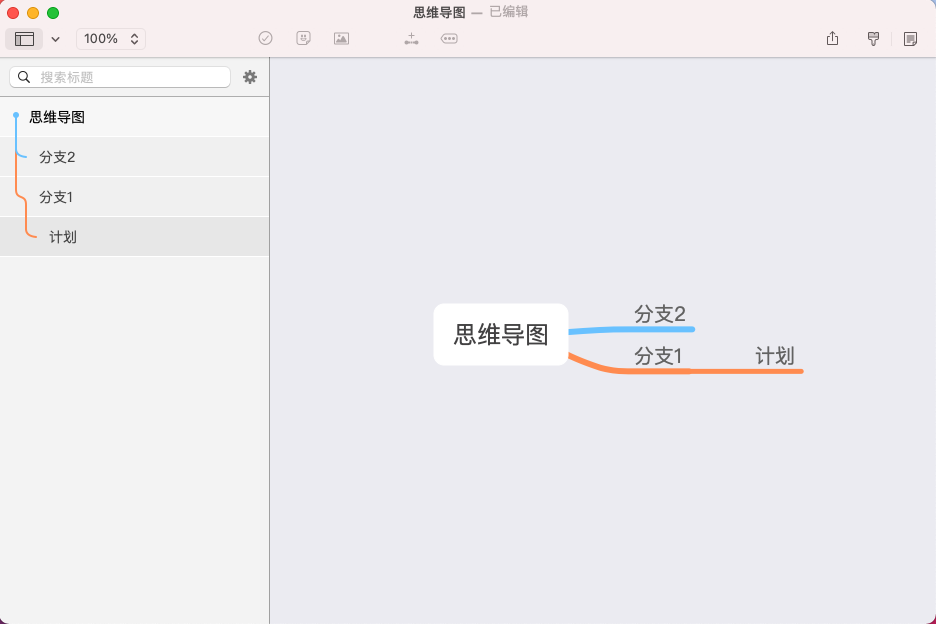The image size is (936, 624).
Task: Click the window title 思维导图
Action: click(x=439, y=13)
